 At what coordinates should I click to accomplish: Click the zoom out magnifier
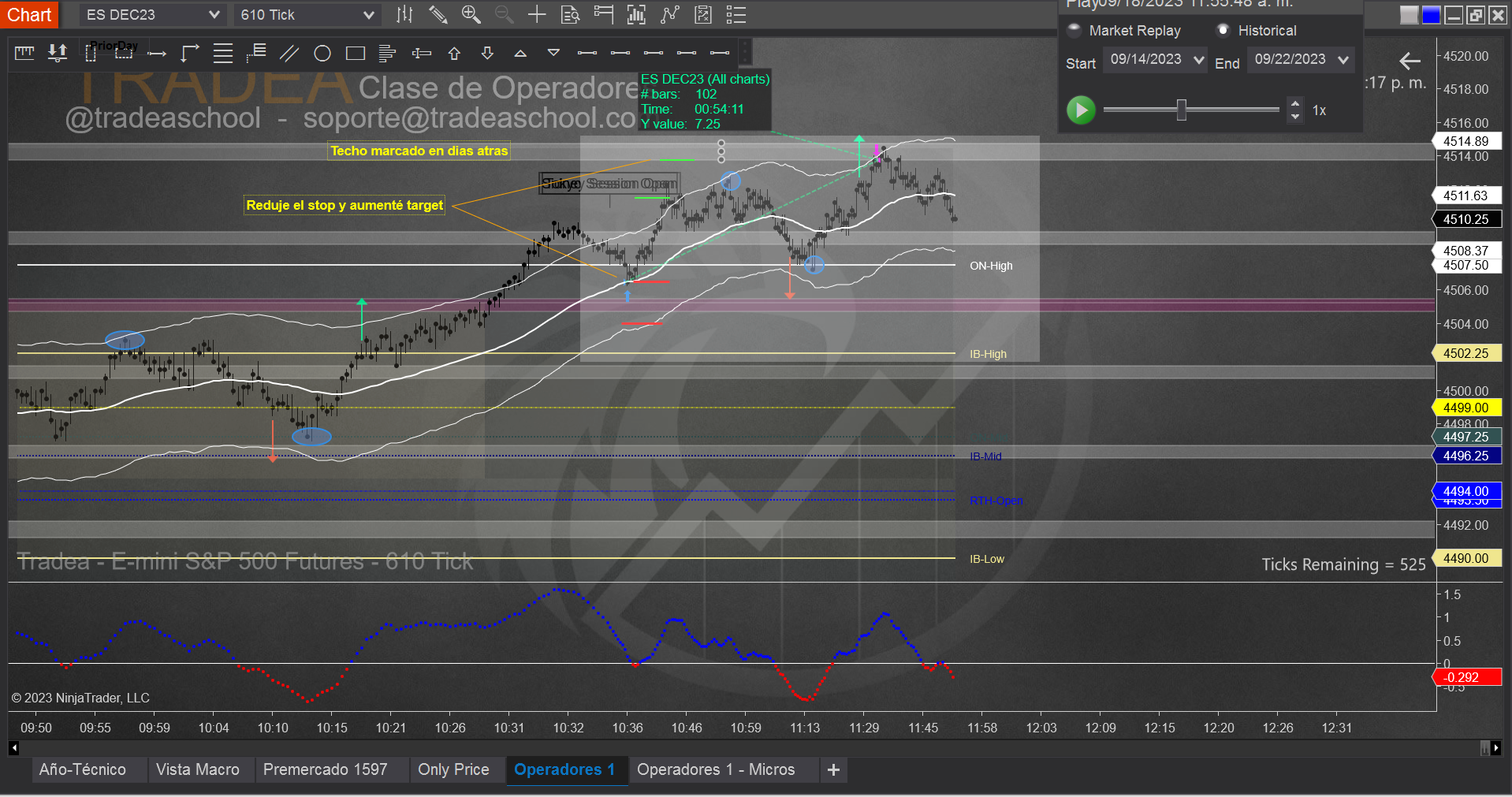(x=504, y=14)
